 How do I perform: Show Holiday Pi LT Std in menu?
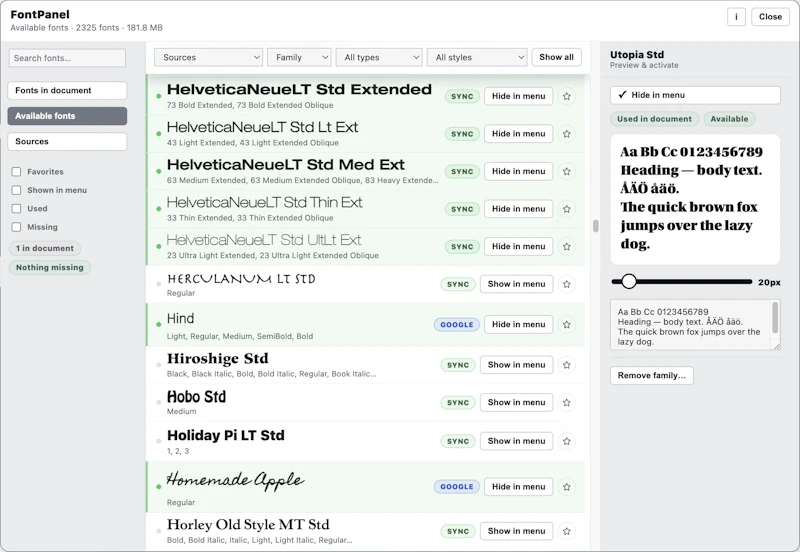(516, 441)
